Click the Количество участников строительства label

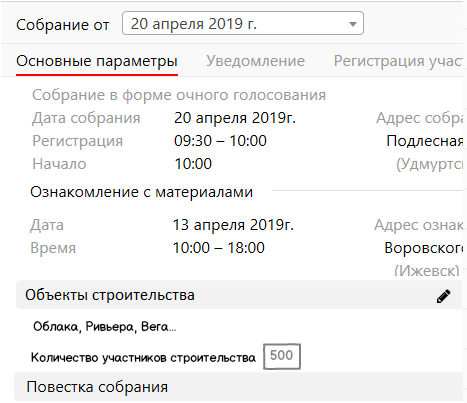143,358
